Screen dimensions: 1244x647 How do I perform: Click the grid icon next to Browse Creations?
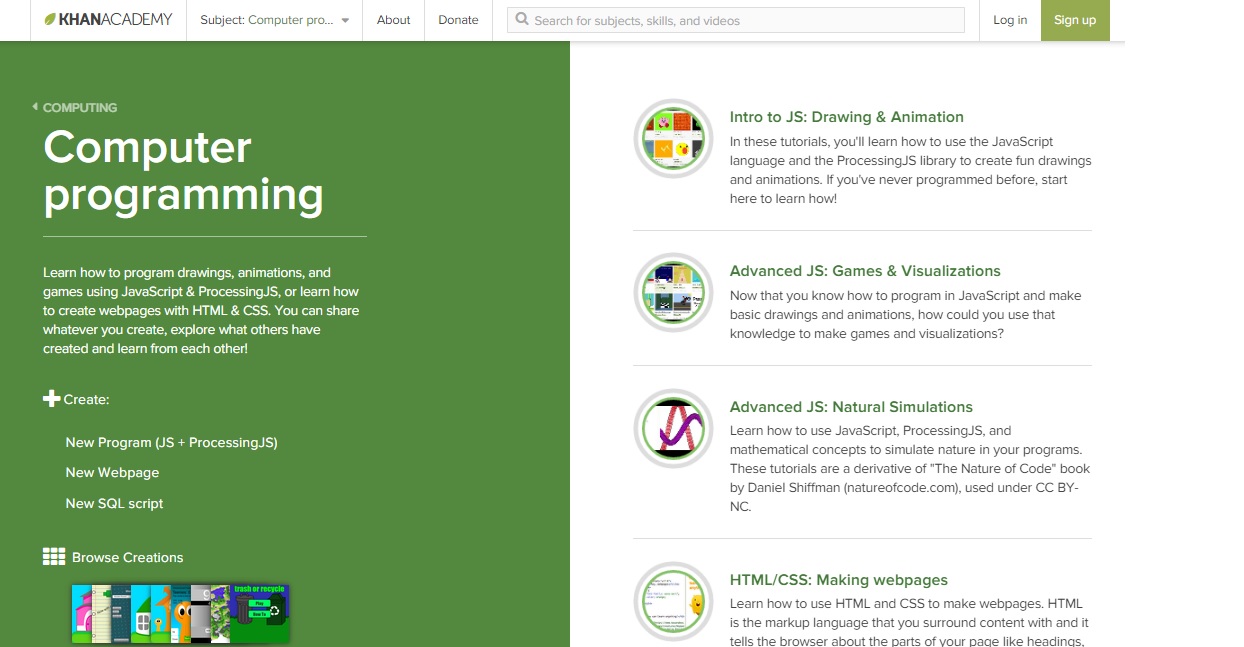54,557
